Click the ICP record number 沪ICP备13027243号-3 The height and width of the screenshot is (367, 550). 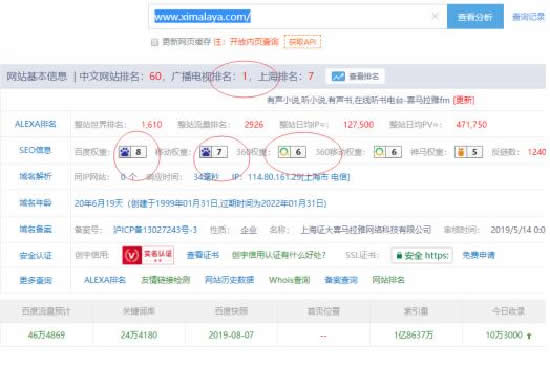(155, 230)
